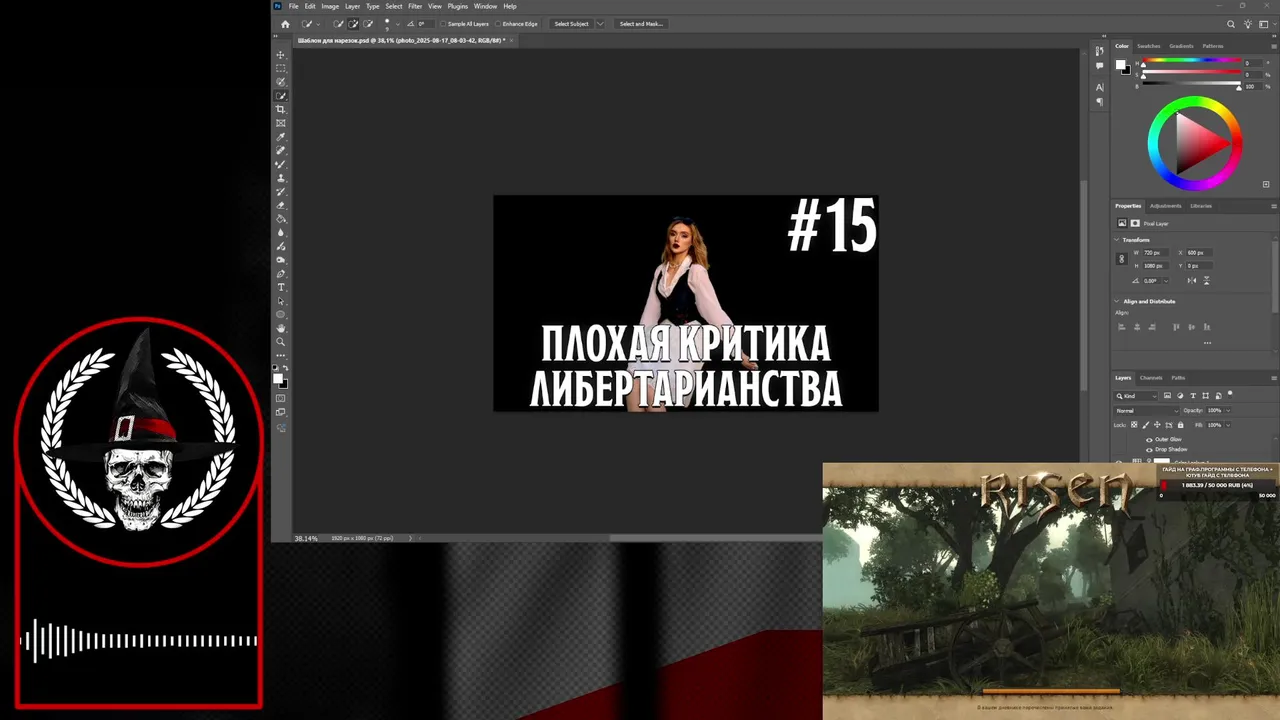Screen dimensions: 1280x720
Task: Choose New selection brush mode
Action: [338, 24]
